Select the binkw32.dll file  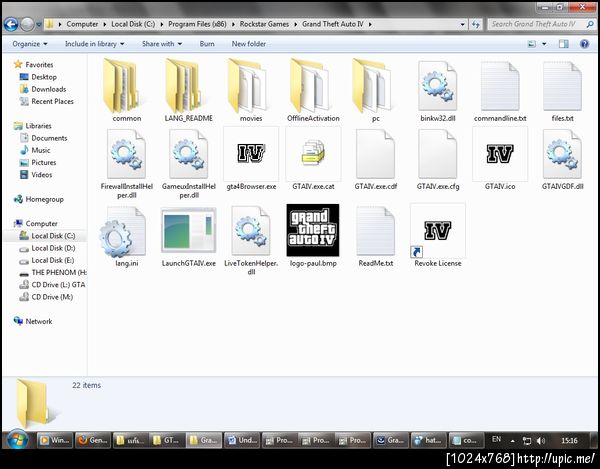[x=438, y=91]
